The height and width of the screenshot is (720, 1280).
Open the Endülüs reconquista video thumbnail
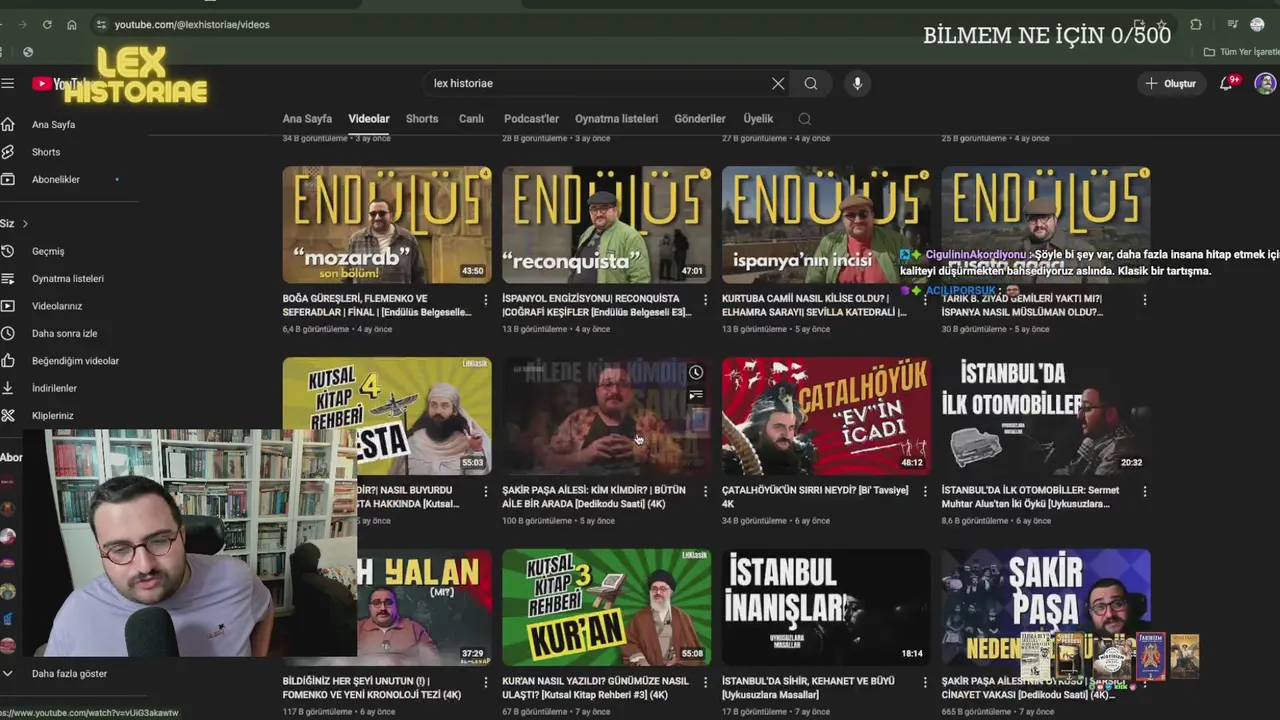[607, 225]
